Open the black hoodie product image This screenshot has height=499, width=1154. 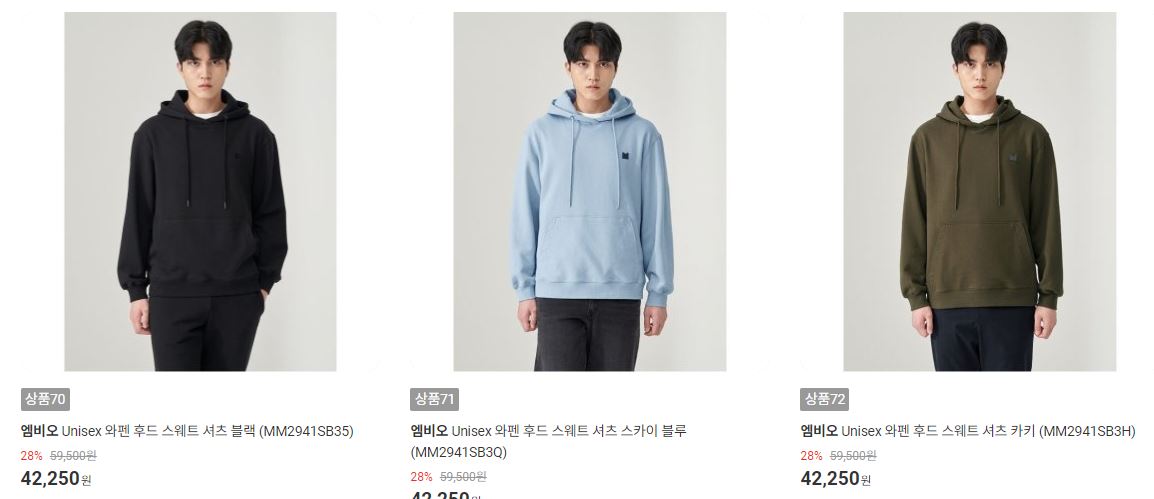coord(200,191)
